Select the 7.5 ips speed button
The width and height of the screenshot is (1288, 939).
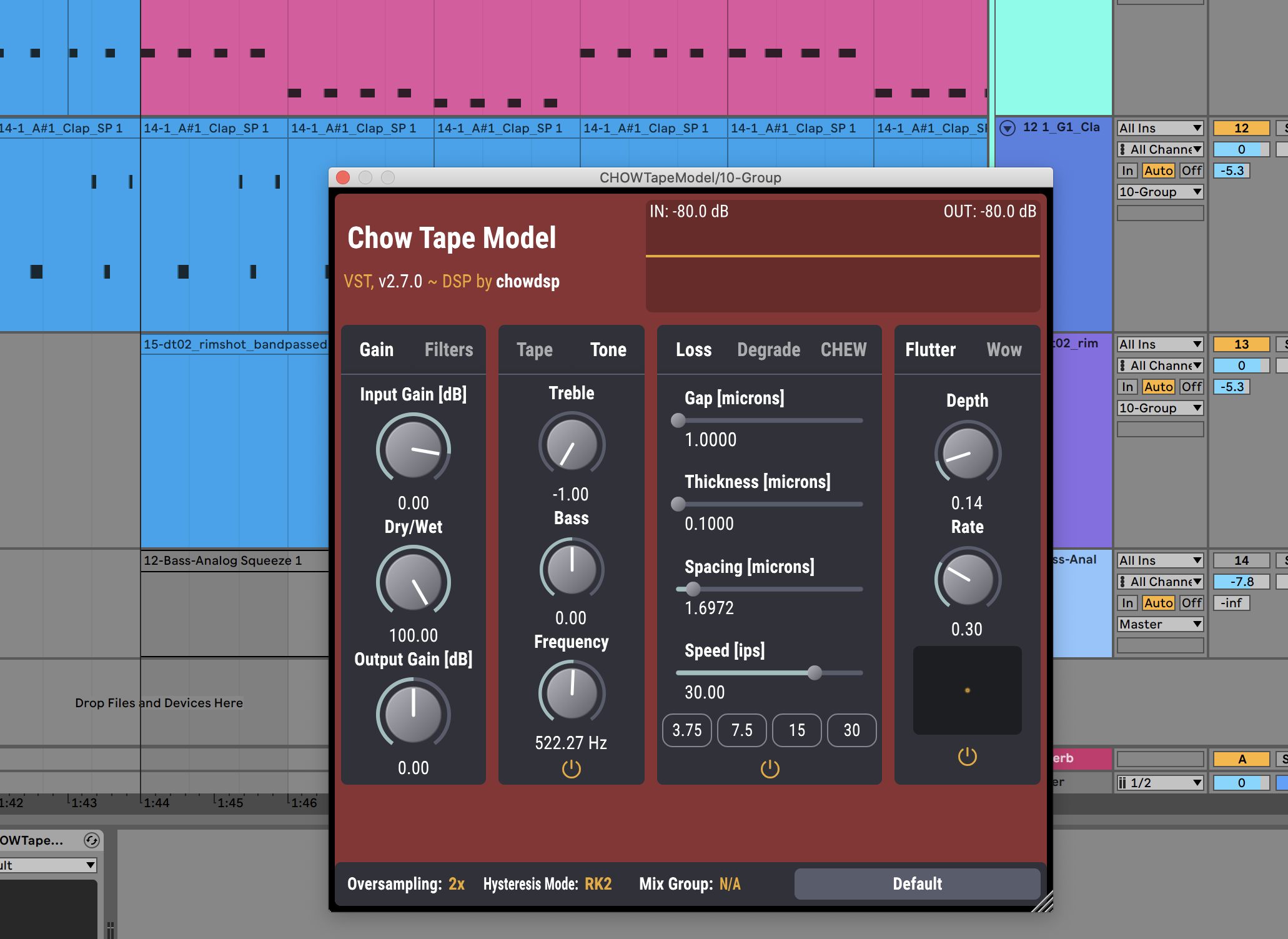pos(741,730)
